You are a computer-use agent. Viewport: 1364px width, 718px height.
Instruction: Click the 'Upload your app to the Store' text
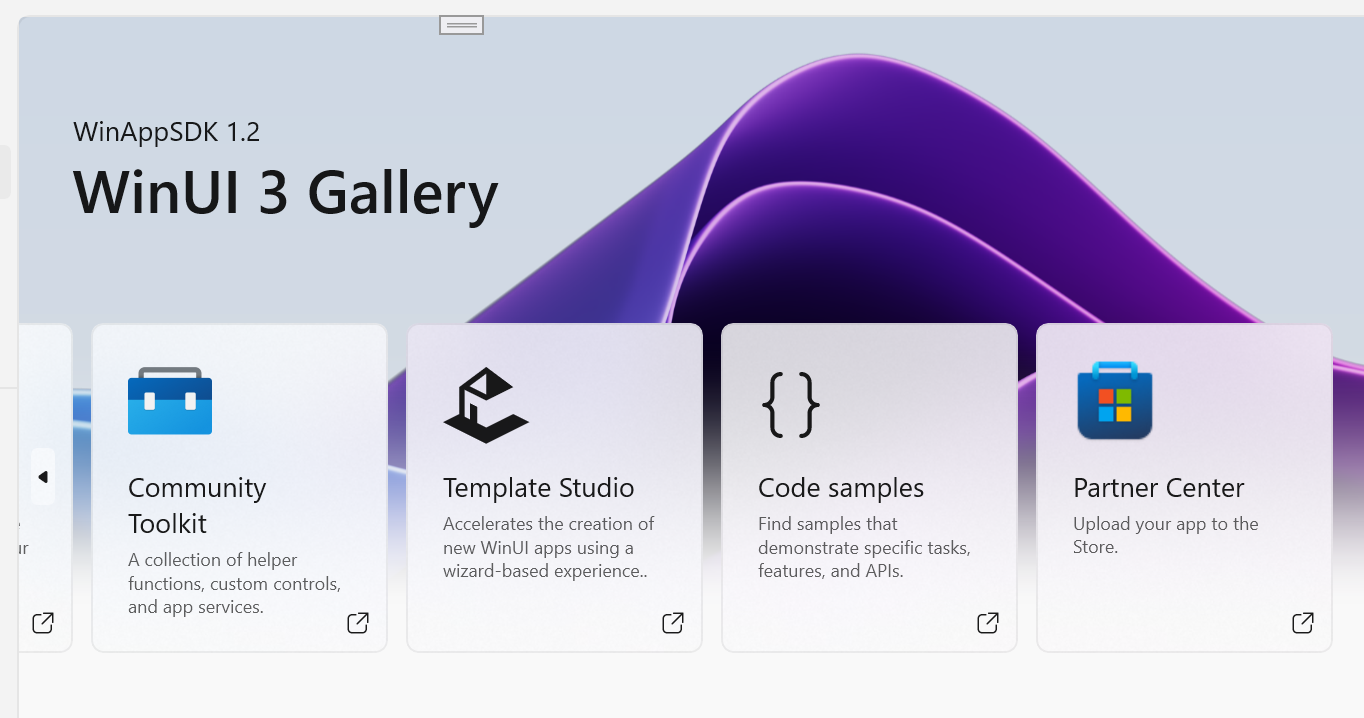[1165, 535]
